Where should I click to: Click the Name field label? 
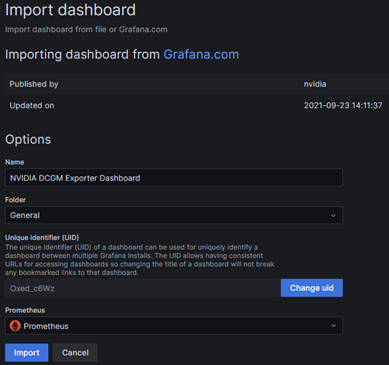click(15, 162)
